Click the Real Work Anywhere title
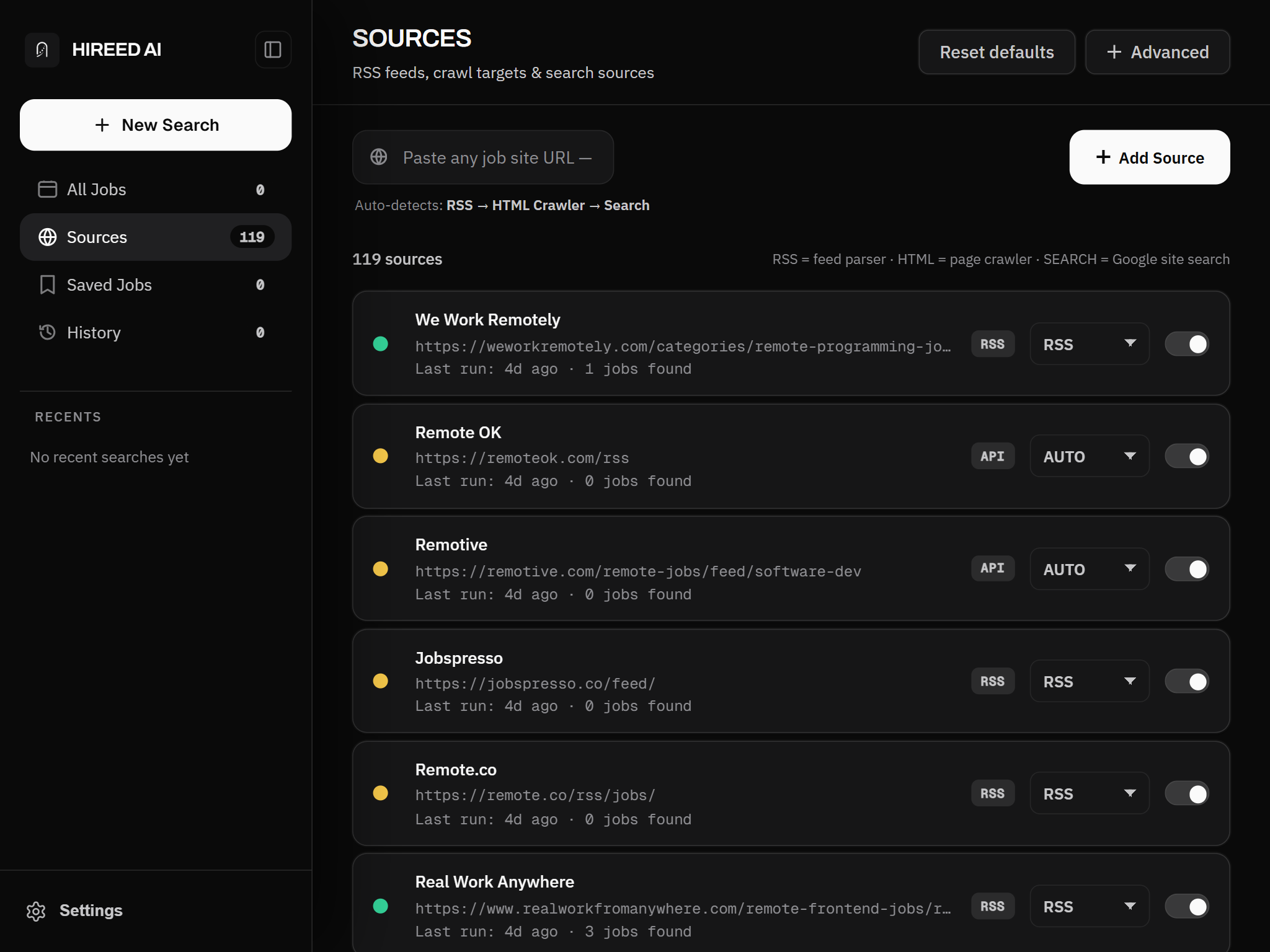This screenshot has height=952, width=1270. pyautogui.click(x=494, y=882)
